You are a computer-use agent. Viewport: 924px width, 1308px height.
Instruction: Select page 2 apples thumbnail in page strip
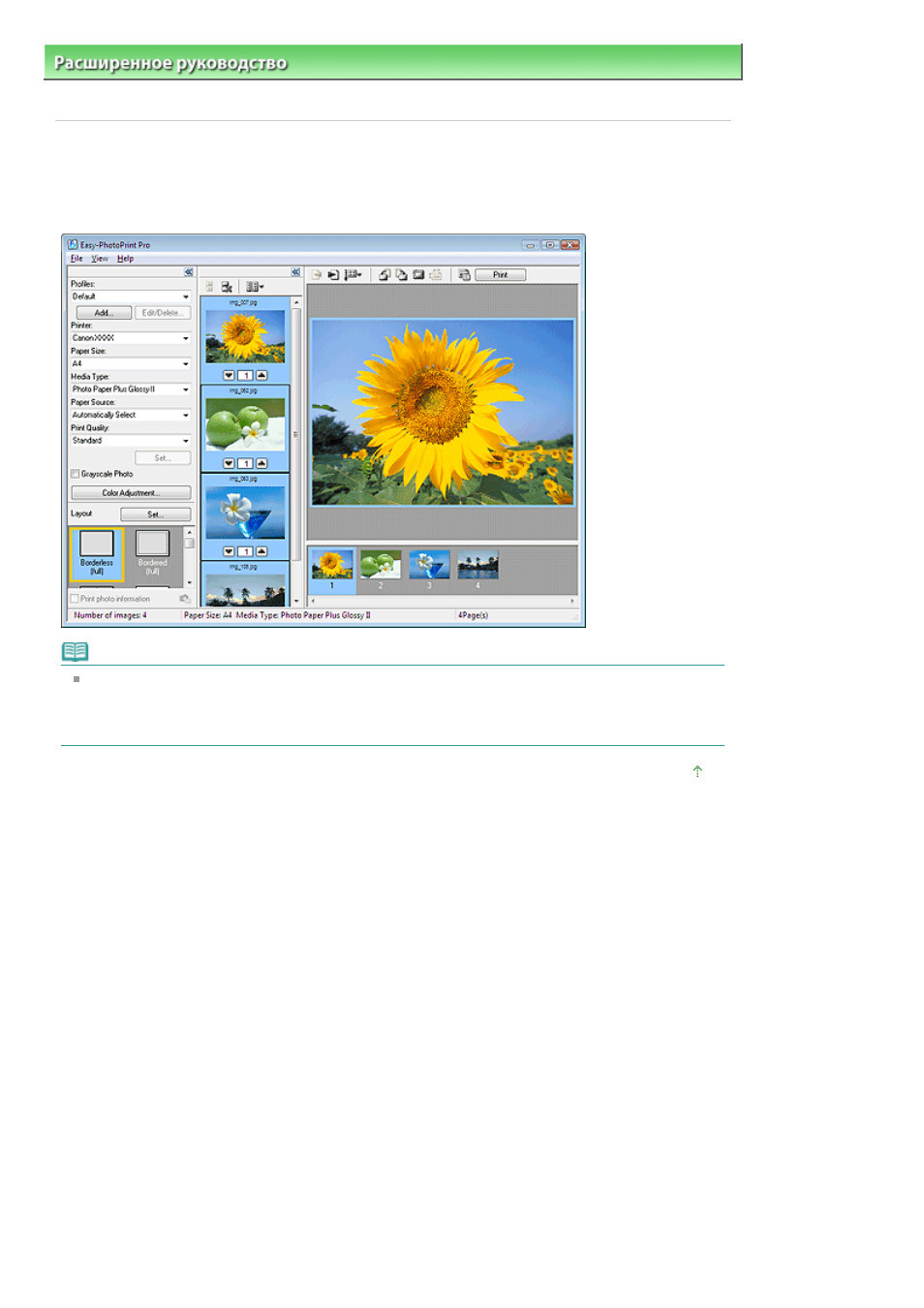[381, 565]
